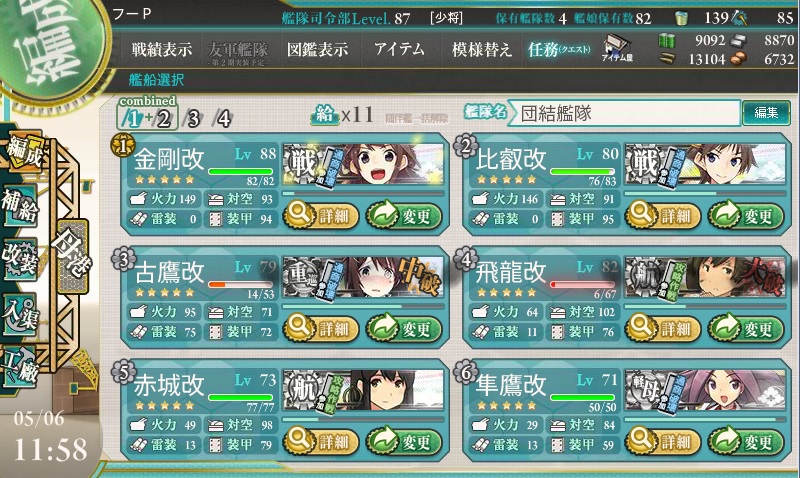This screenshot has width=800, height=478.
Task: Open the 任務 quest menu
Action: [x=559, y=49]
